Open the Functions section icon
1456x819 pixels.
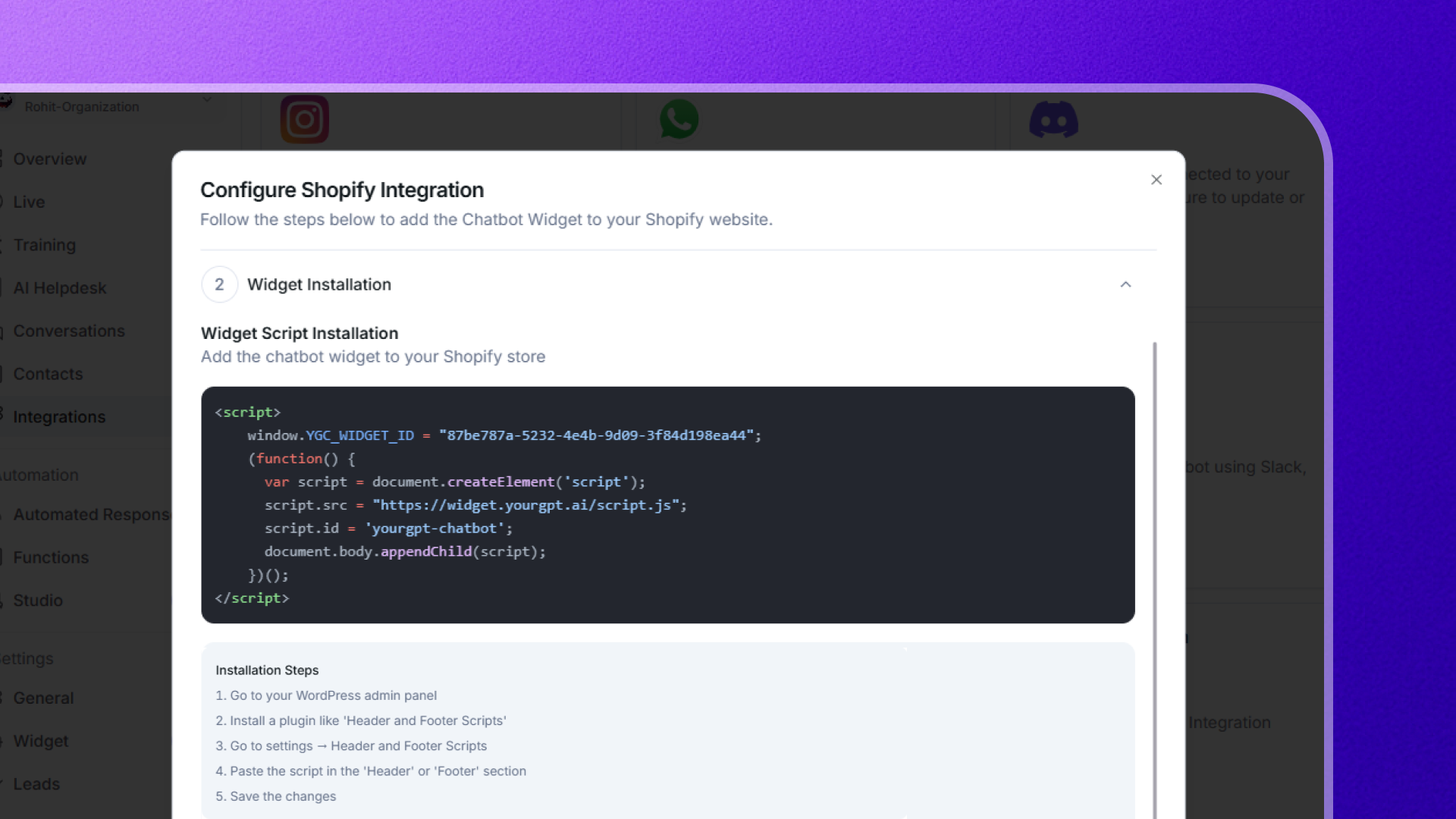click(x=4, y=557)
